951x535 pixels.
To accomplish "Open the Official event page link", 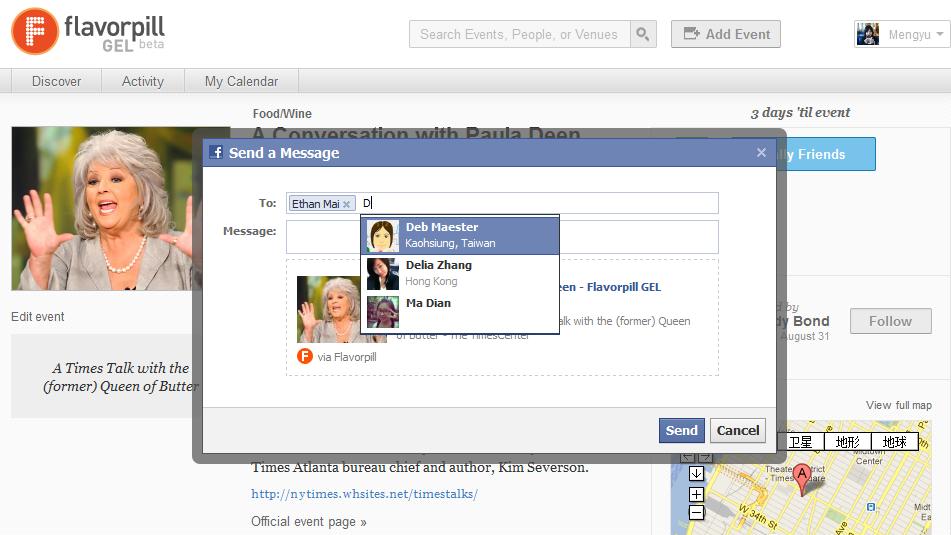I will click(309, 522).
